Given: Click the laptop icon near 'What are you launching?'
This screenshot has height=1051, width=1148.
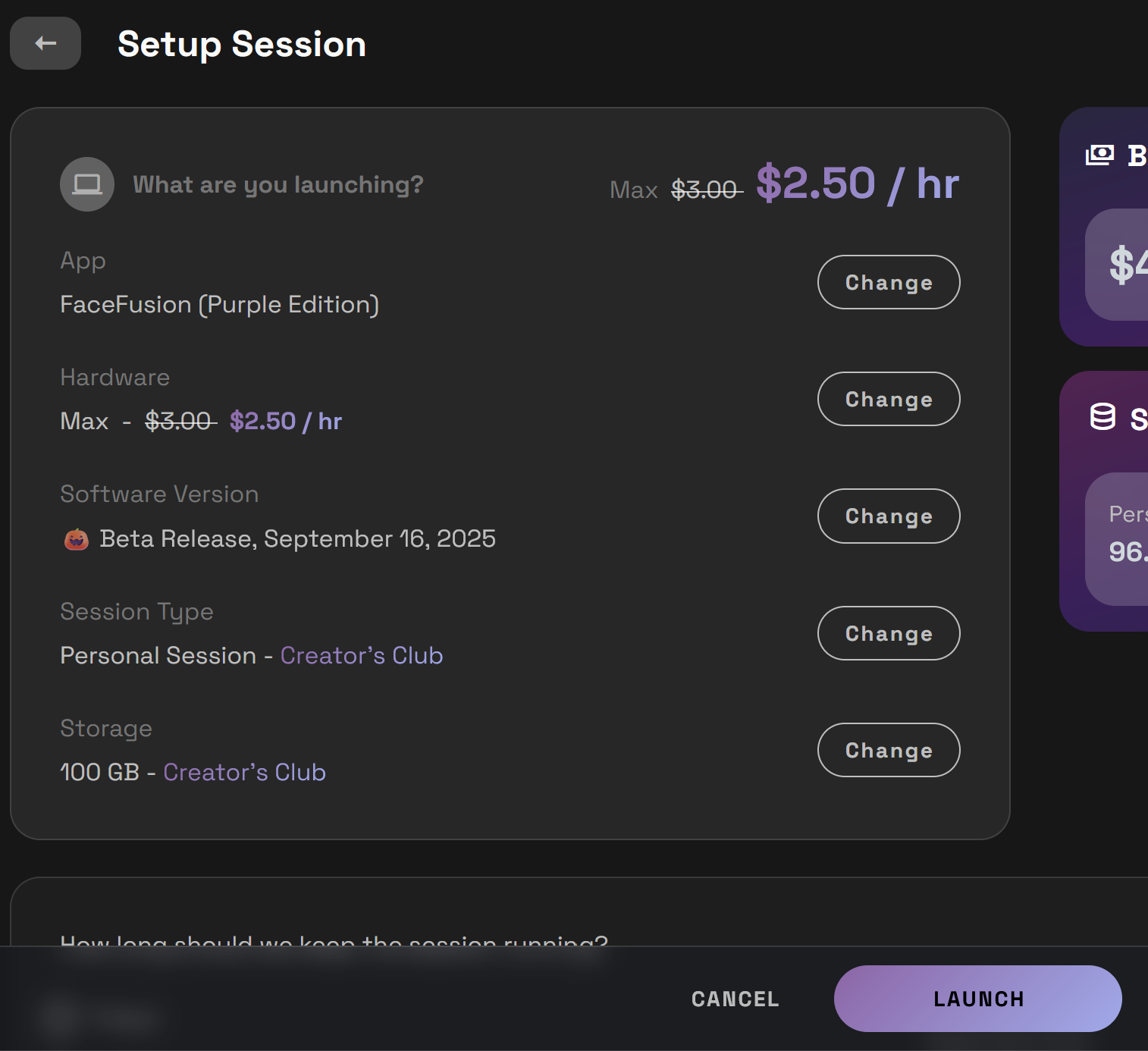Looking at the screenshot, I should (x=86, y=184).
